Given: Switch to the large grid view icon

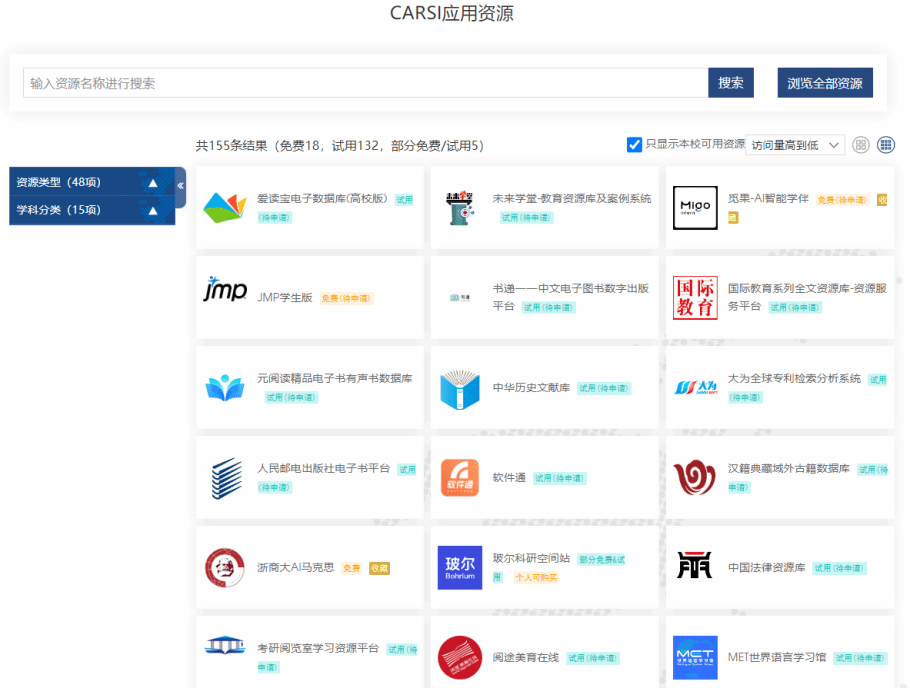Looking at the screenshot, I should point(861,145).
